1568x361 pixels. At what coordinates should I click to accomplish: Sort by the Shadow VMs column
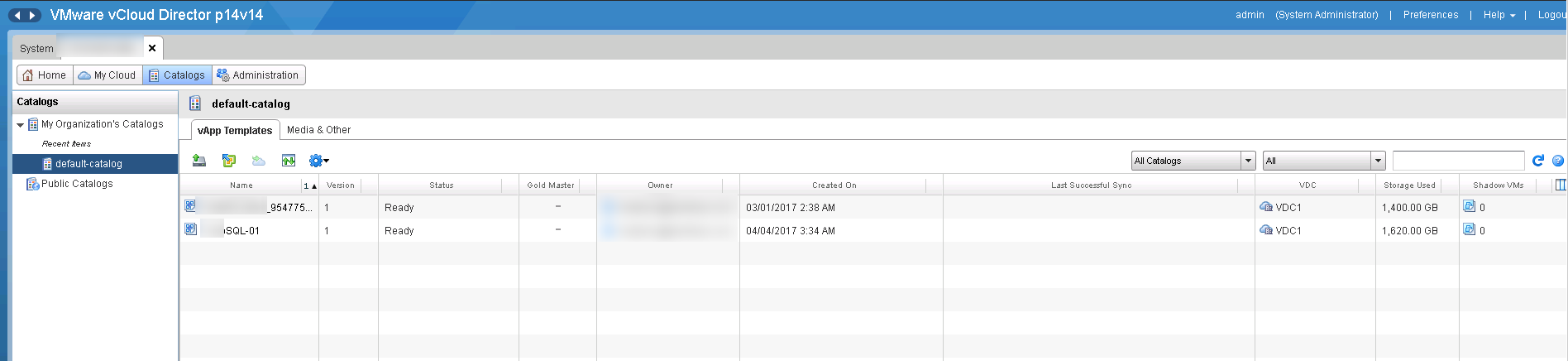1499,185
